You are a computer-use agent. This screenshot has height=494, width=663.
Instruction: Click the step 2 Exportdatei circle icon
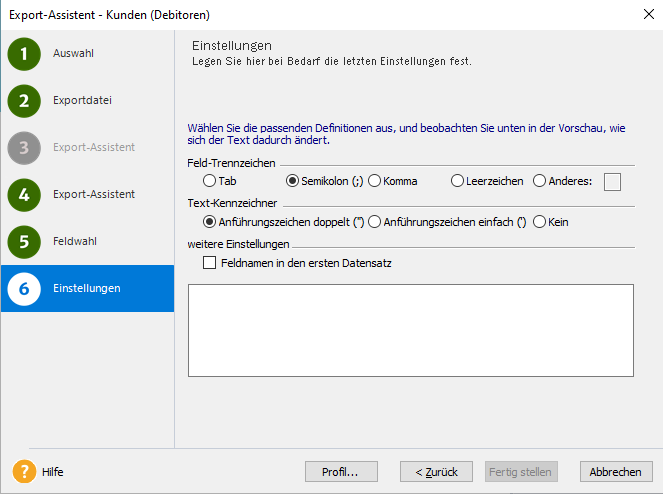click(x=24, y=101)
